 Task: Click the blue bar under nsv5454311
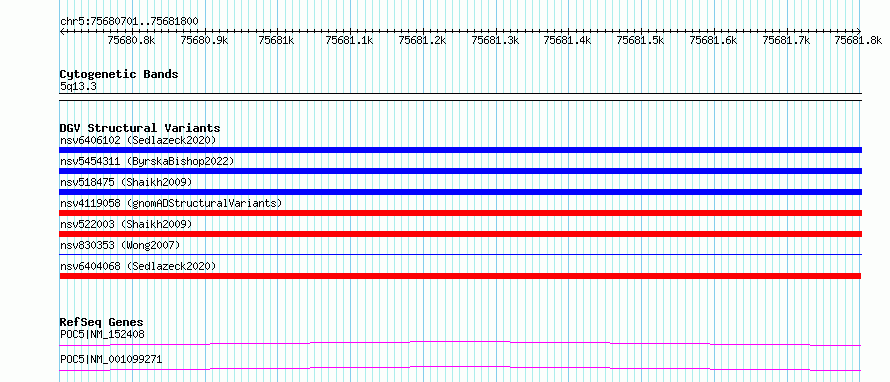point(460,171)
